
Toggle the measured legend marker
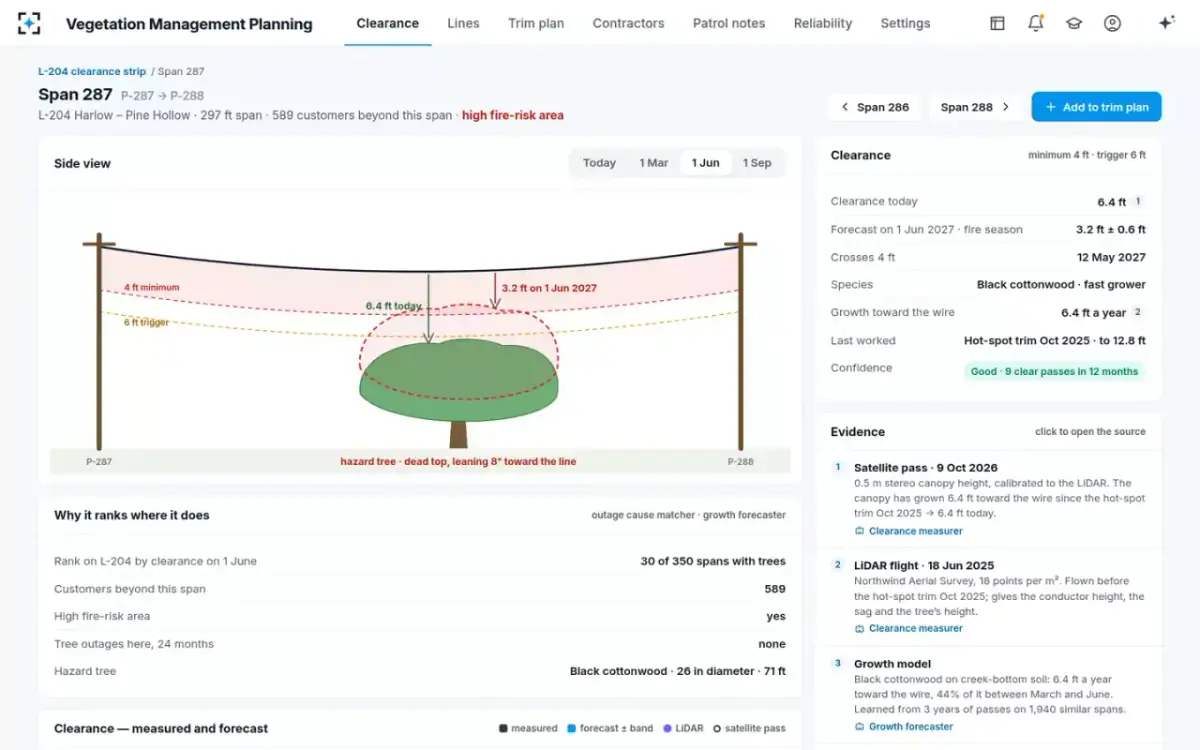pyautogui.click(x=503, y=728)
